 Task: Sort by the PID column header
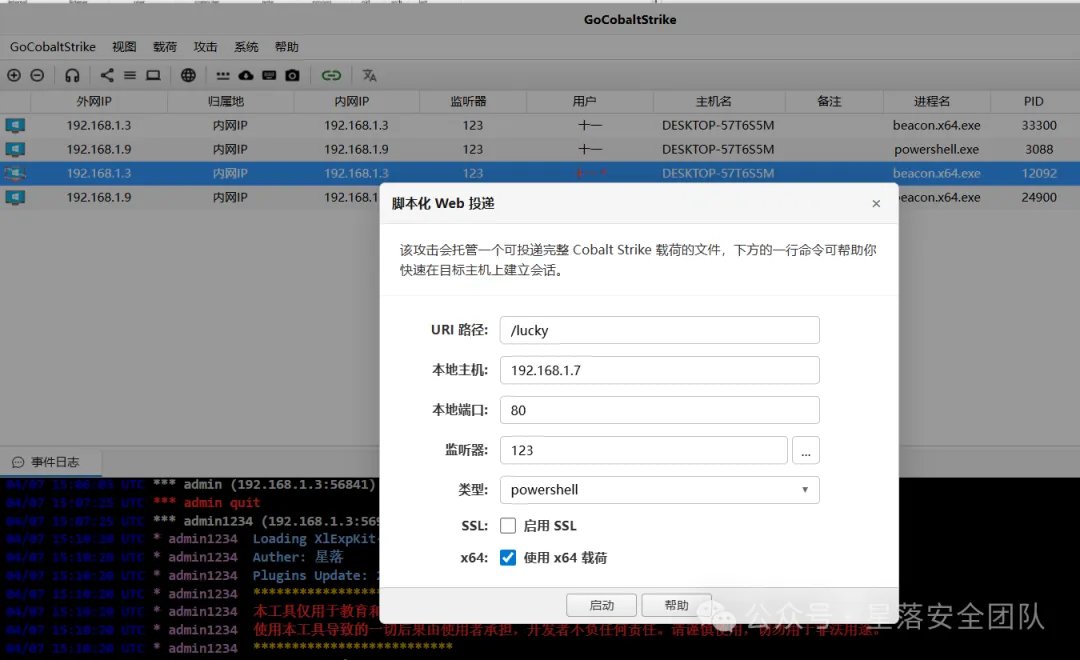1033,101
